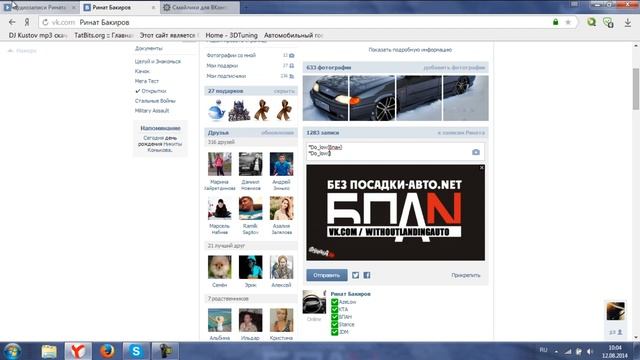The image size is (640, 360).
Task: Open the Military Assault sidebar link
Action: [152, 111]
